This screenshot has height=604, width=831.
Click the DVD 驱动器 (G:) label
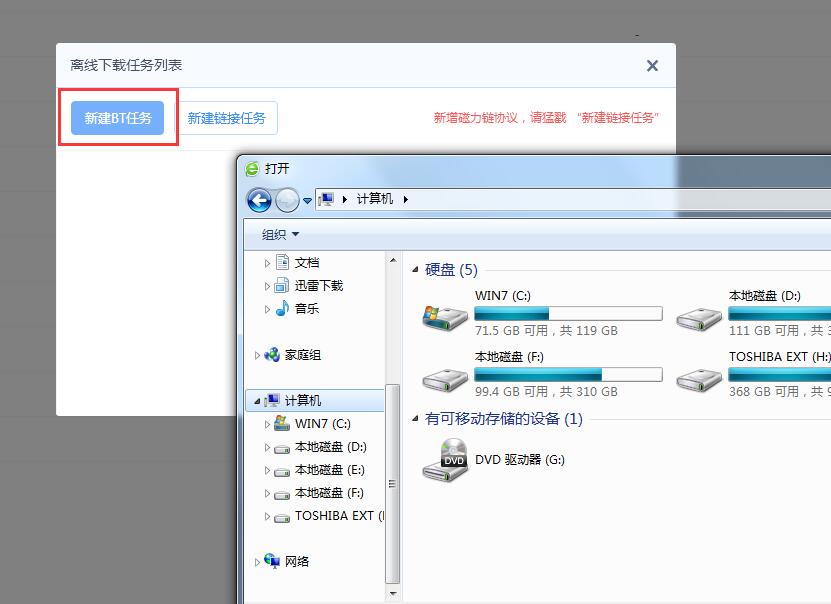[x=520, y=459]
